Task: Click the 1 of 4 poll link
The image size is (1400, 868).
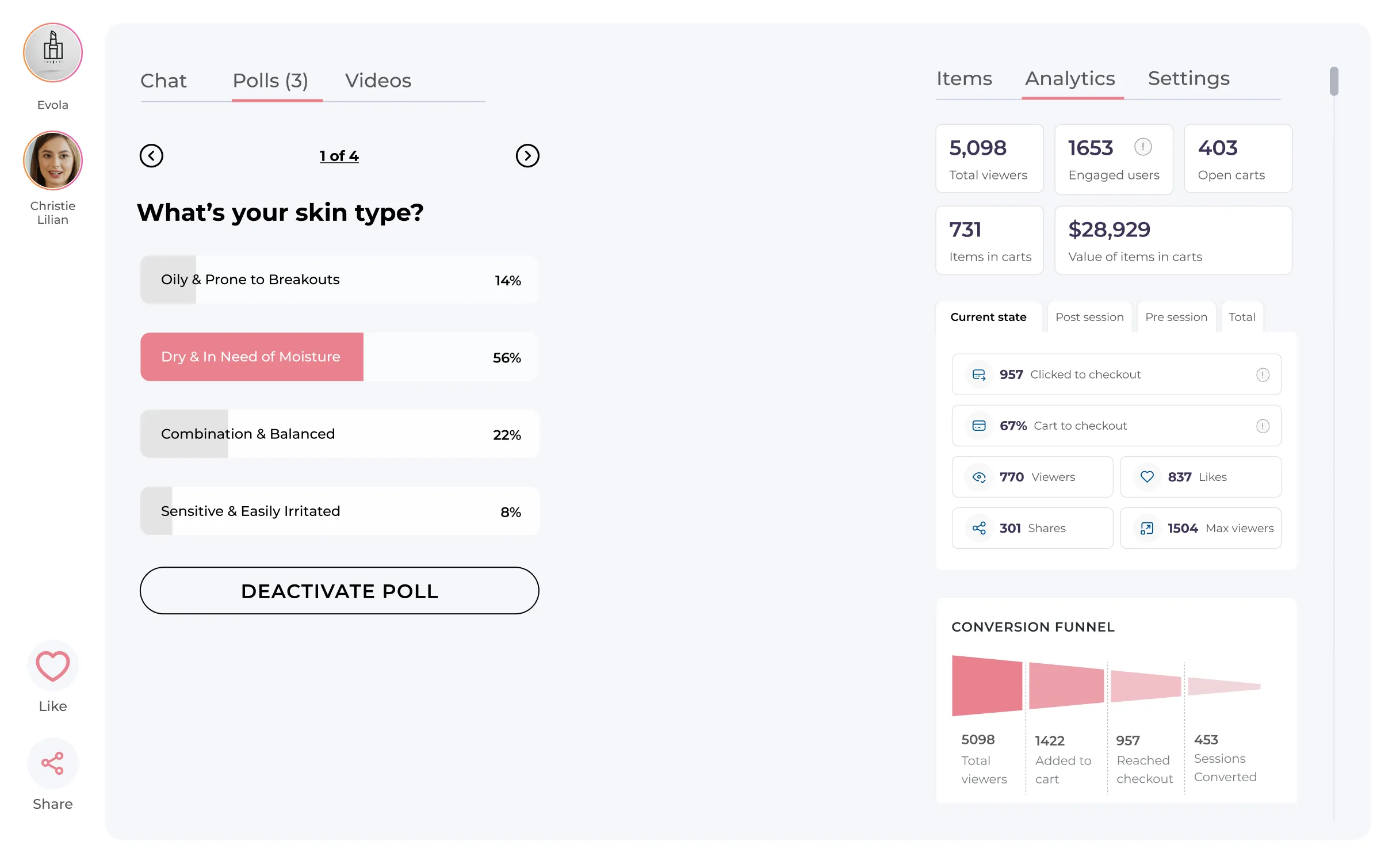Action: click(x=339, y=156)
